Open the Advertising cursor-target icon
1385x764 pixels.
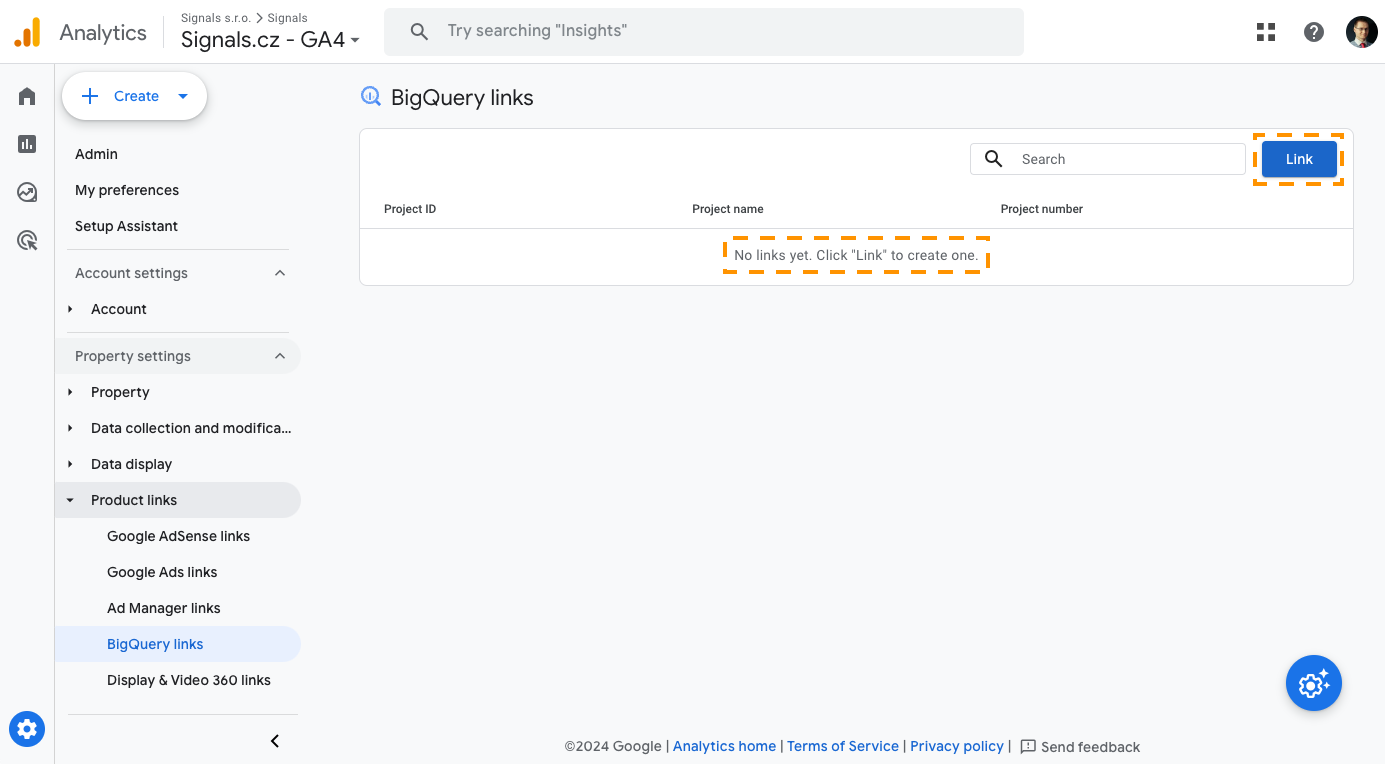27,240
